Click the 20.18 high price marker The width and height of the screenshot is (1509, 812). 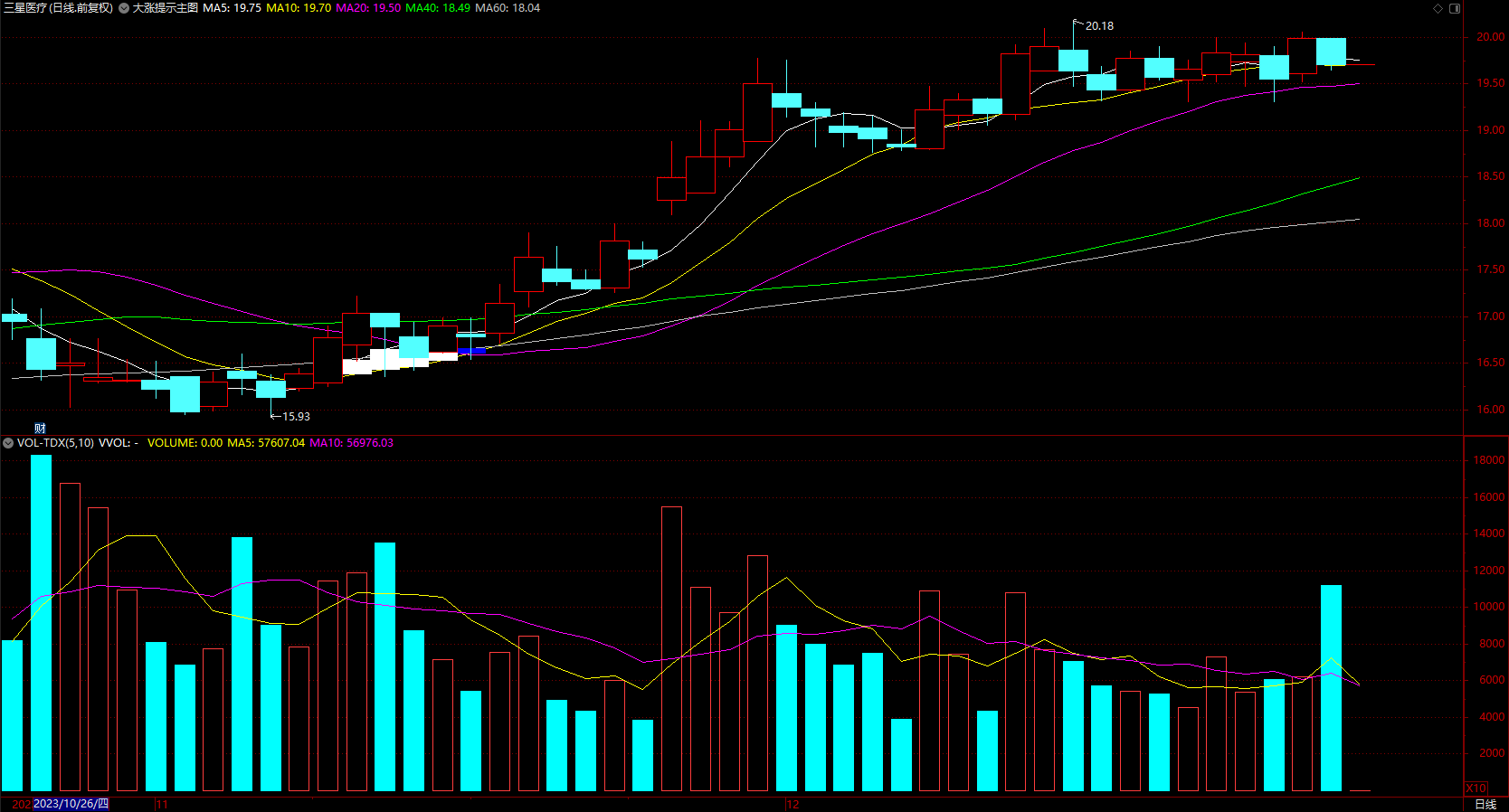(x=1099, y=26)
